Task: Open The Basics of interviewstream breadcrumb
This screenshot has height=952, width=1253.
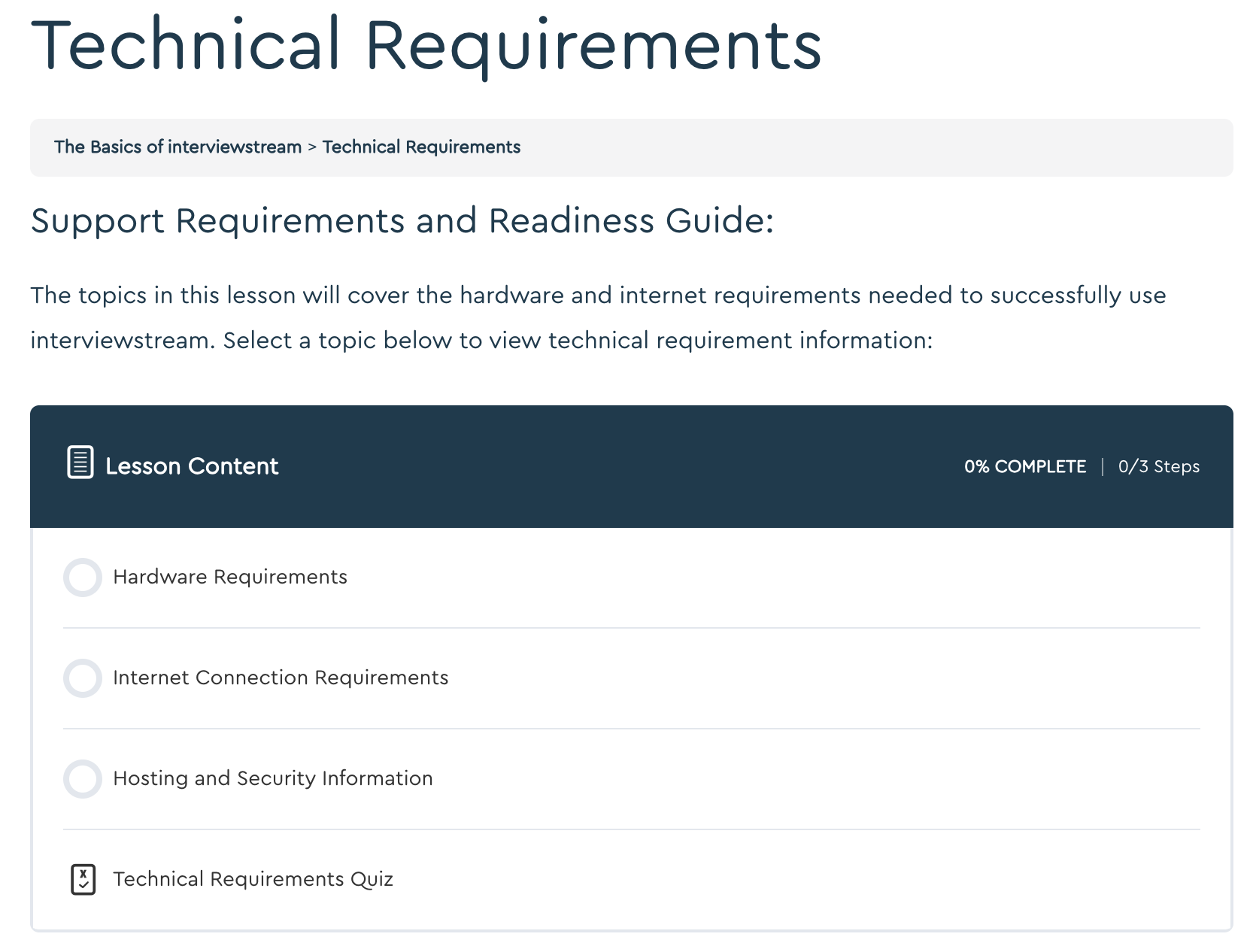Action: click(177, 147)
